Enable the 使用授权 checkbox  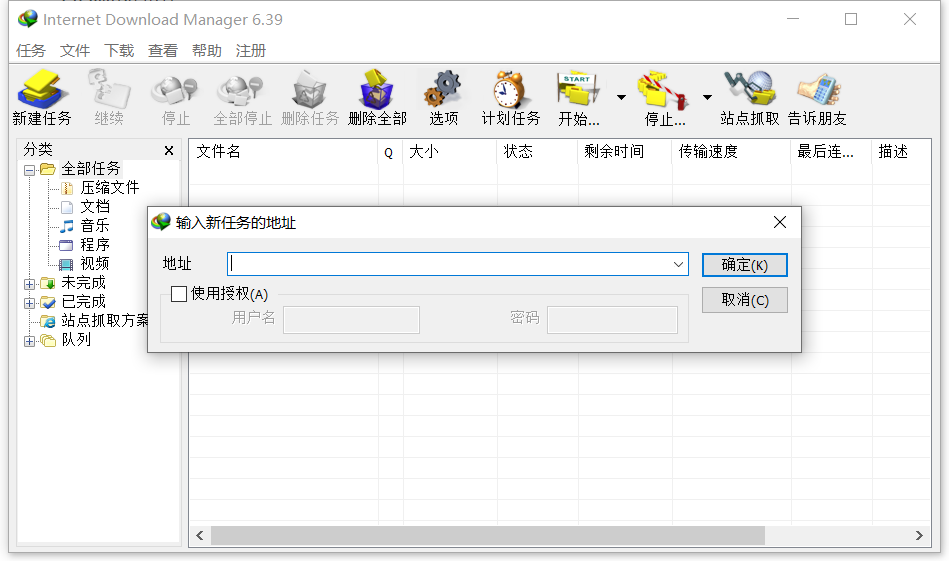point(179,294)
